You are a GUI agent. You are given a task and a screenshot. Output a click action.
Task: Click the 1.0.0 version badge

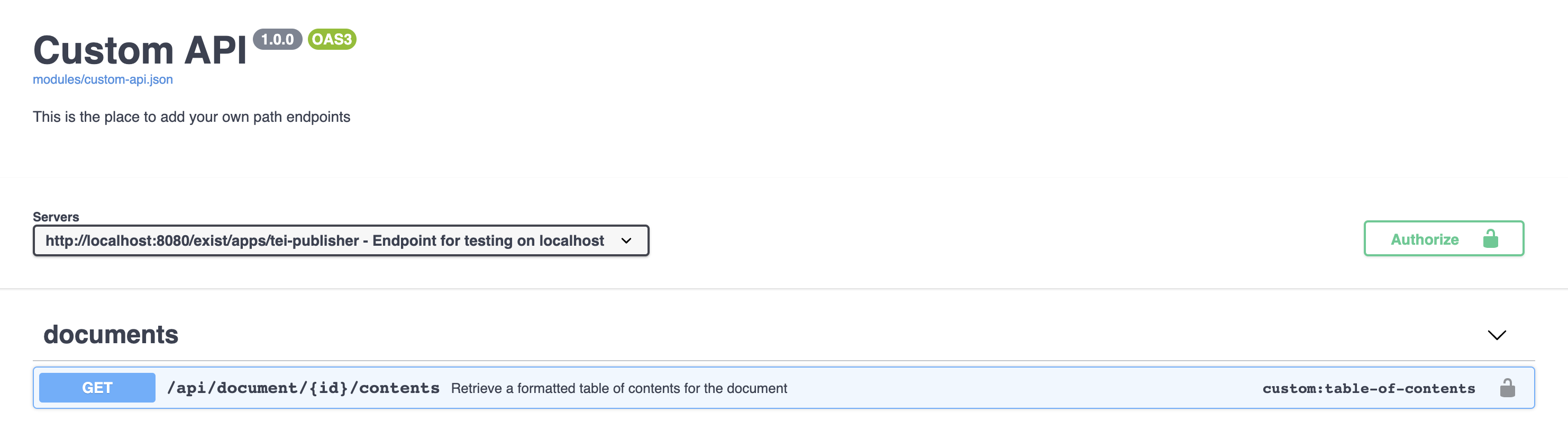coord(278,40)
